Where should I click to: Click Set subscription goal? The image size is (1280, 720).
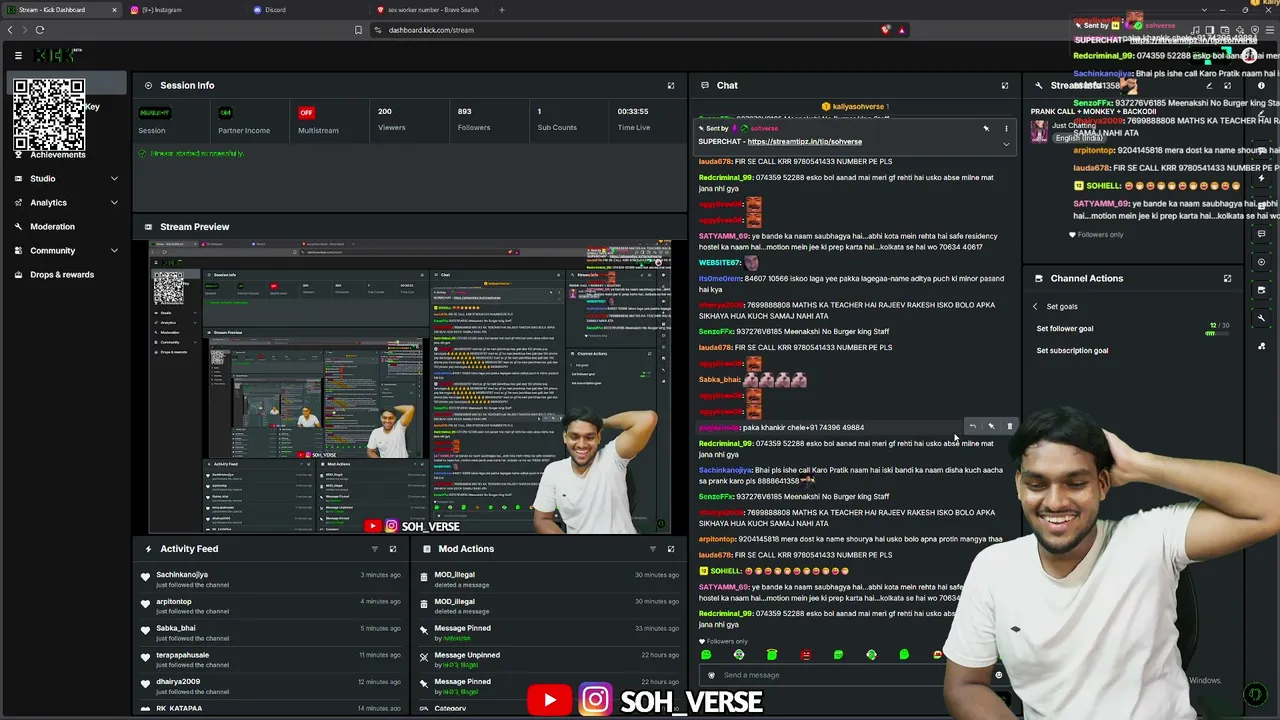click(x=1072, y=351)
